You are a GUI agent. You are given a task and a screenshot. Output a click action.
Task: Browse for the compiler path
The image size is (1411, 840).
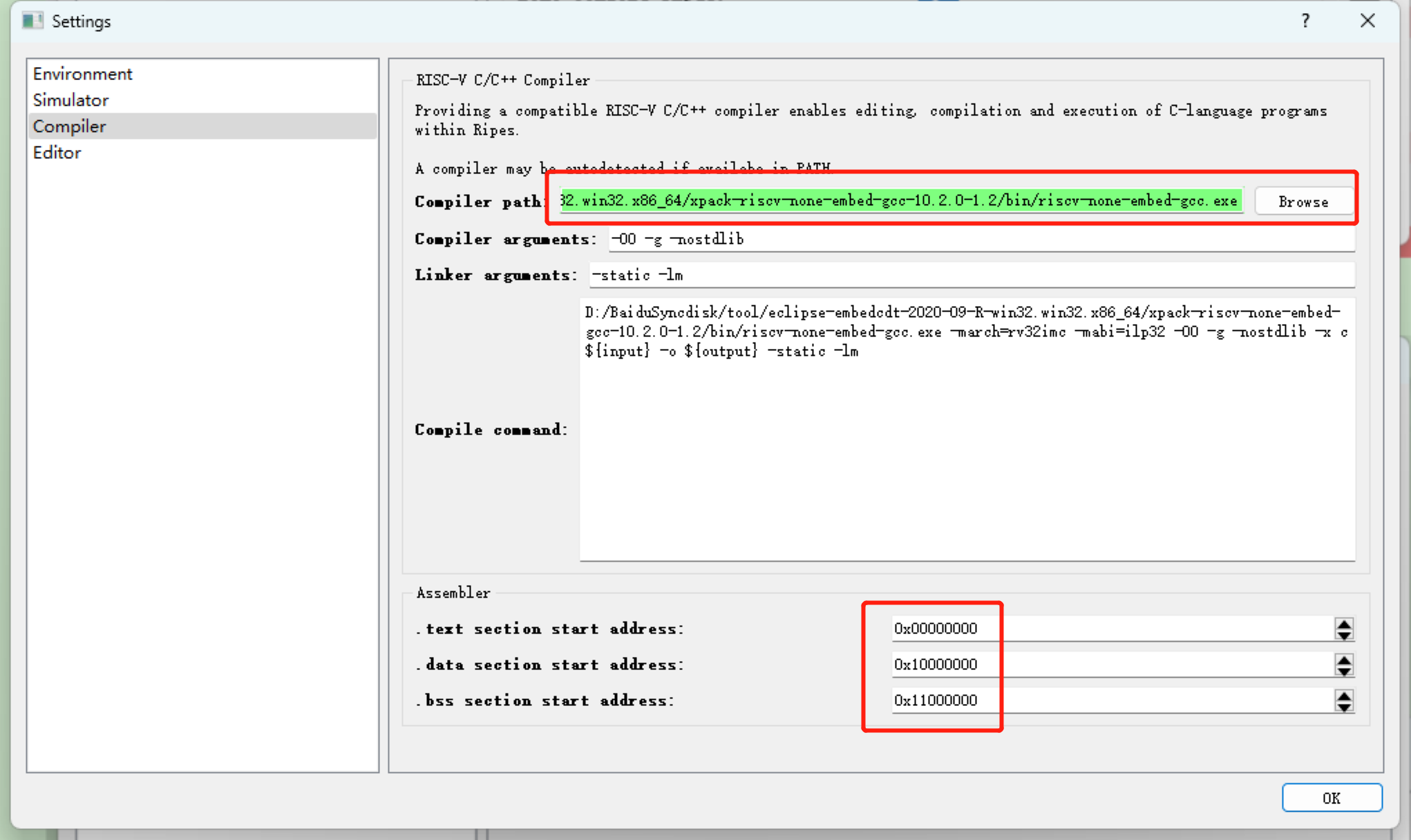[x=1303, y=202]
